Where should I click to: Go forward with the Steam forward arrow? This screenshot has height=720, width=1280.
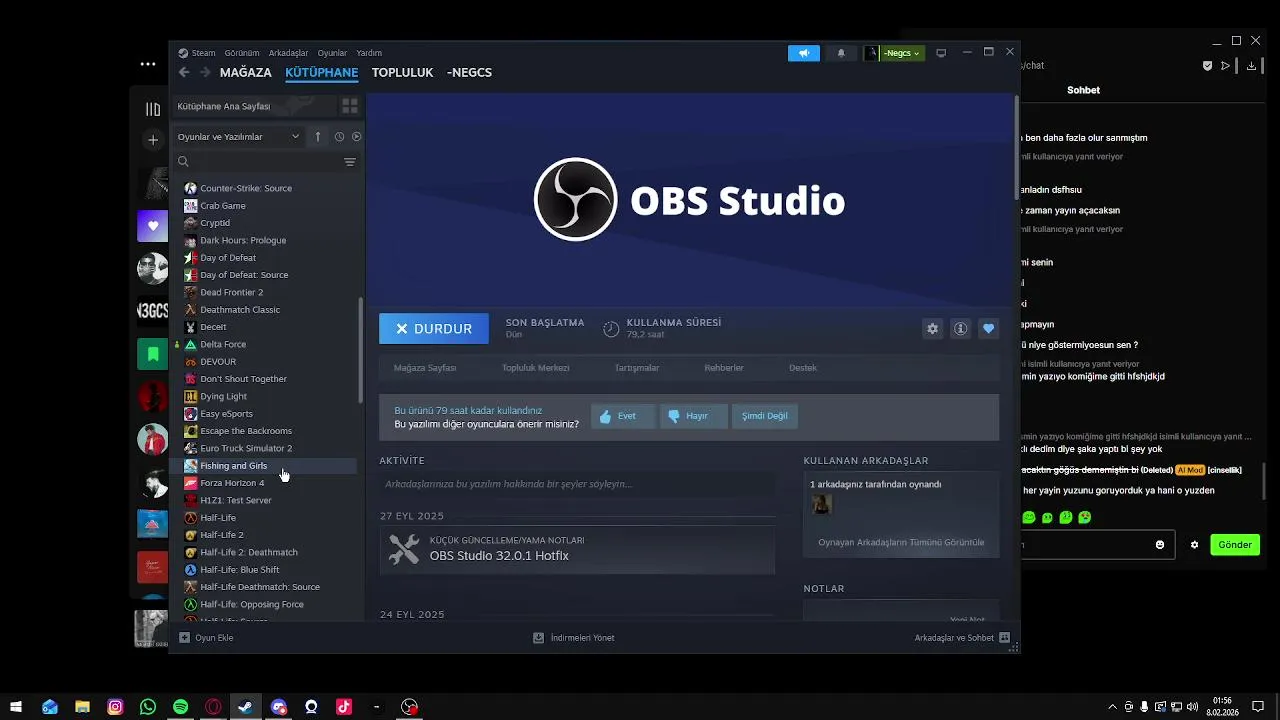tap(205, 72)
